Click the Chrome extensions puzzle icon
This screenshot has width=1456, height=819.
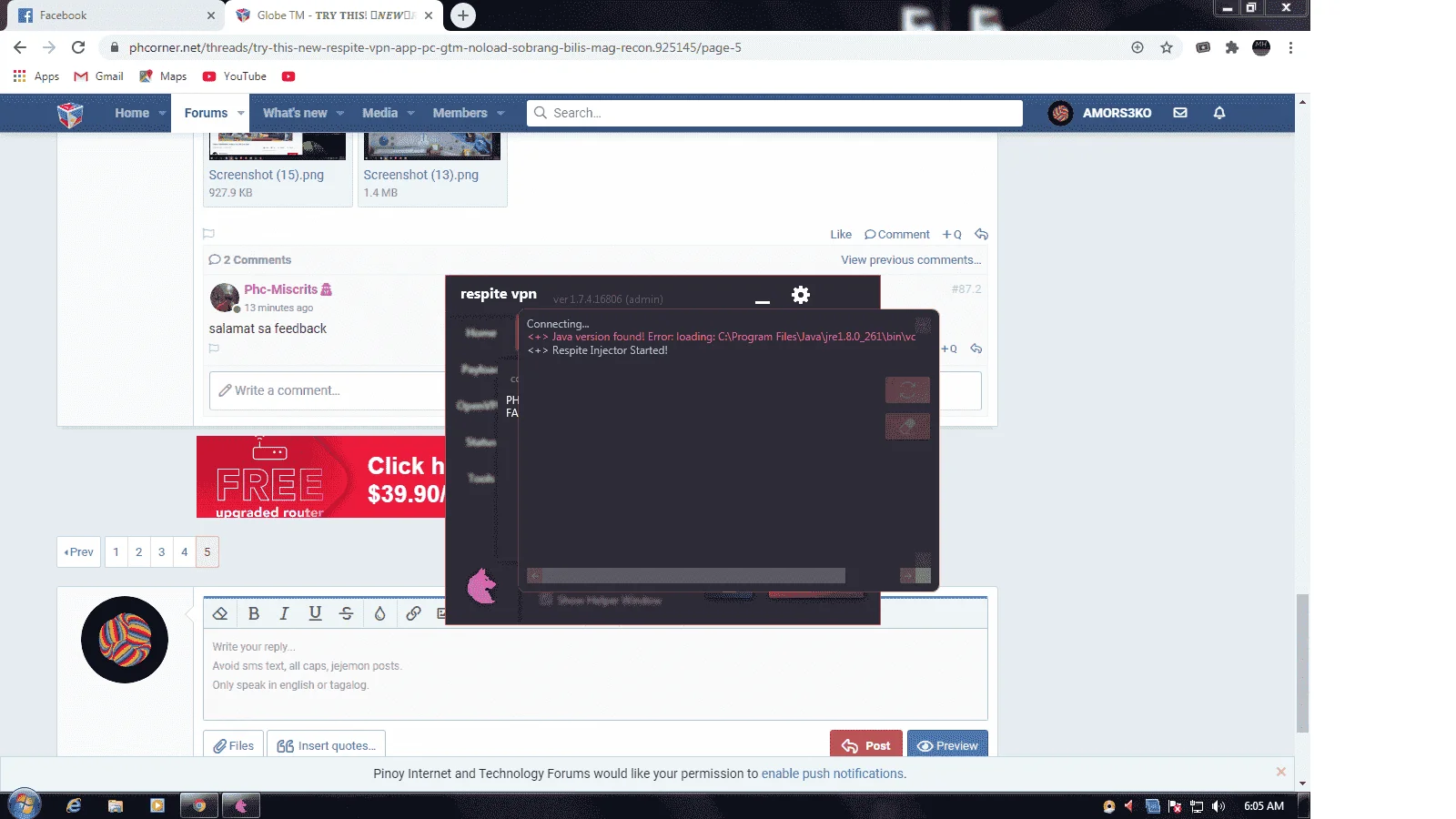coord(1232,47)
